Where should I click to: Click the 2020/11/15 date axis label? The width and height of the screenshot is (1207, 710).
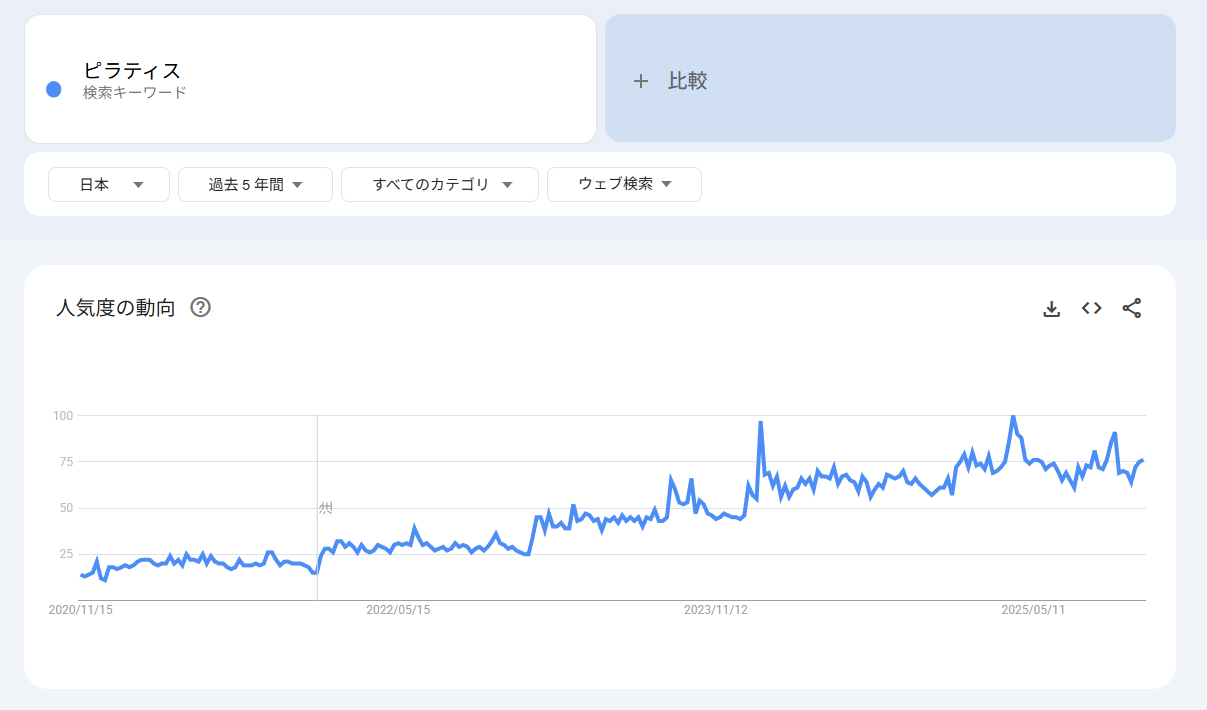click(80, 609)
